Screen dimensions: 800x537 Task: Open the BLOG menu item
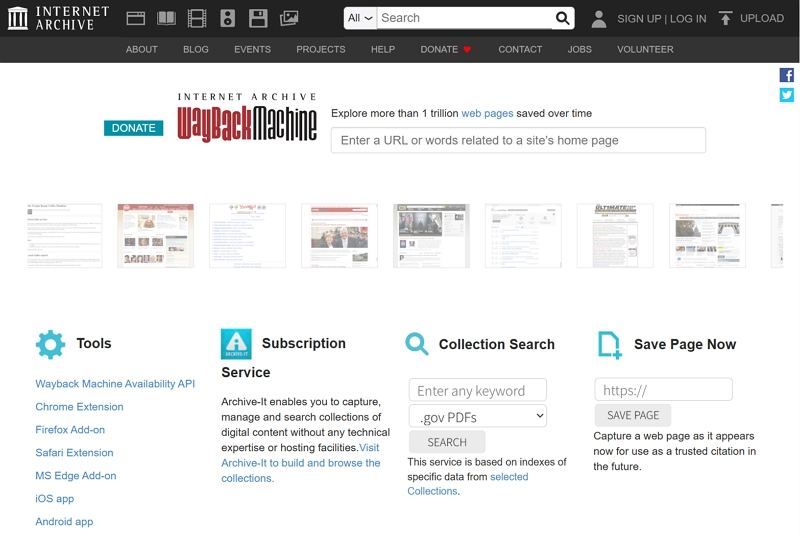[x=196, y=49]
